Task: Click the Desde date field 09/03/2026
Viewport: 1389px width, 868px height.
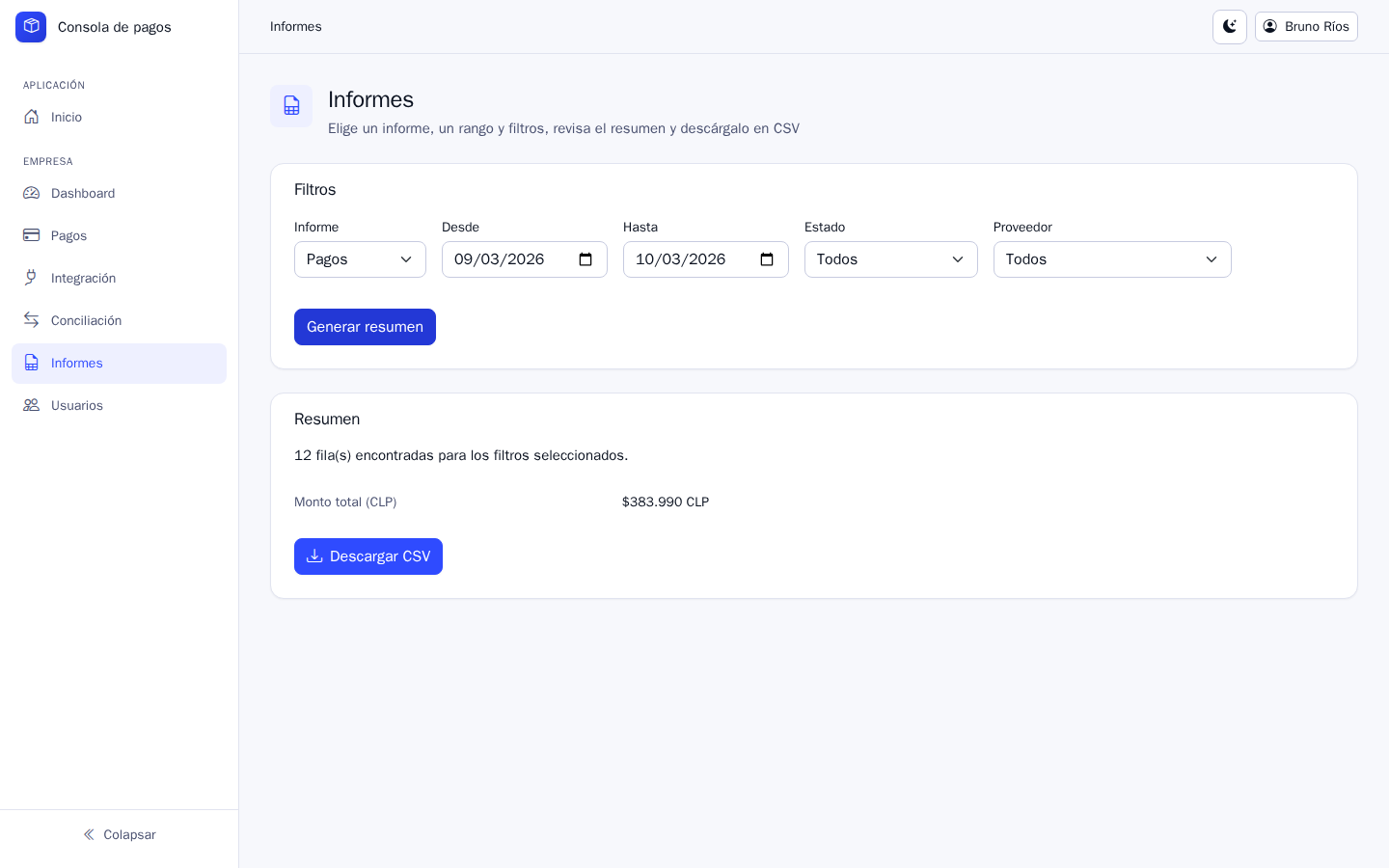Action: [x=525, y=259]
